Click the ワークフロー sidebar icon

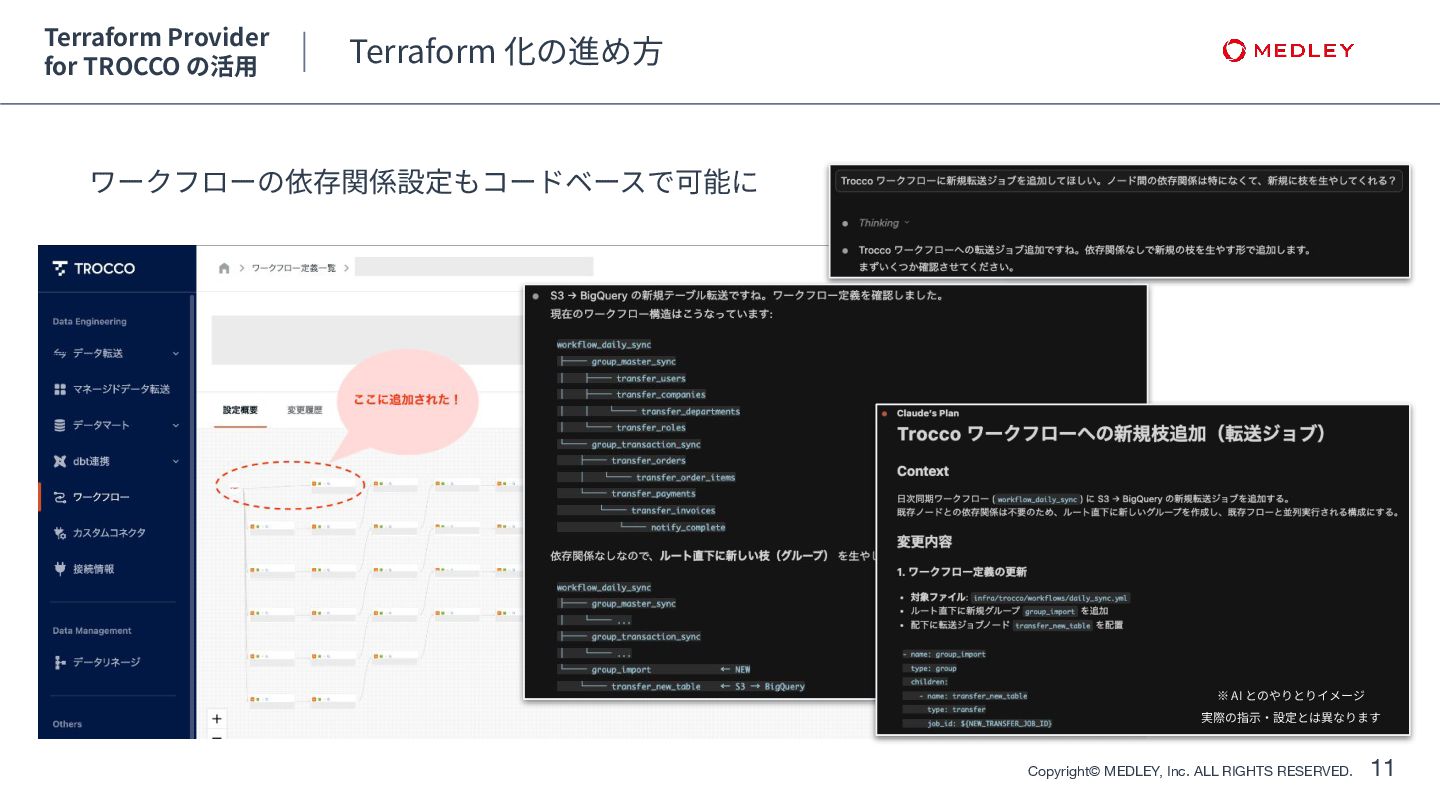[x=59, y=497]
